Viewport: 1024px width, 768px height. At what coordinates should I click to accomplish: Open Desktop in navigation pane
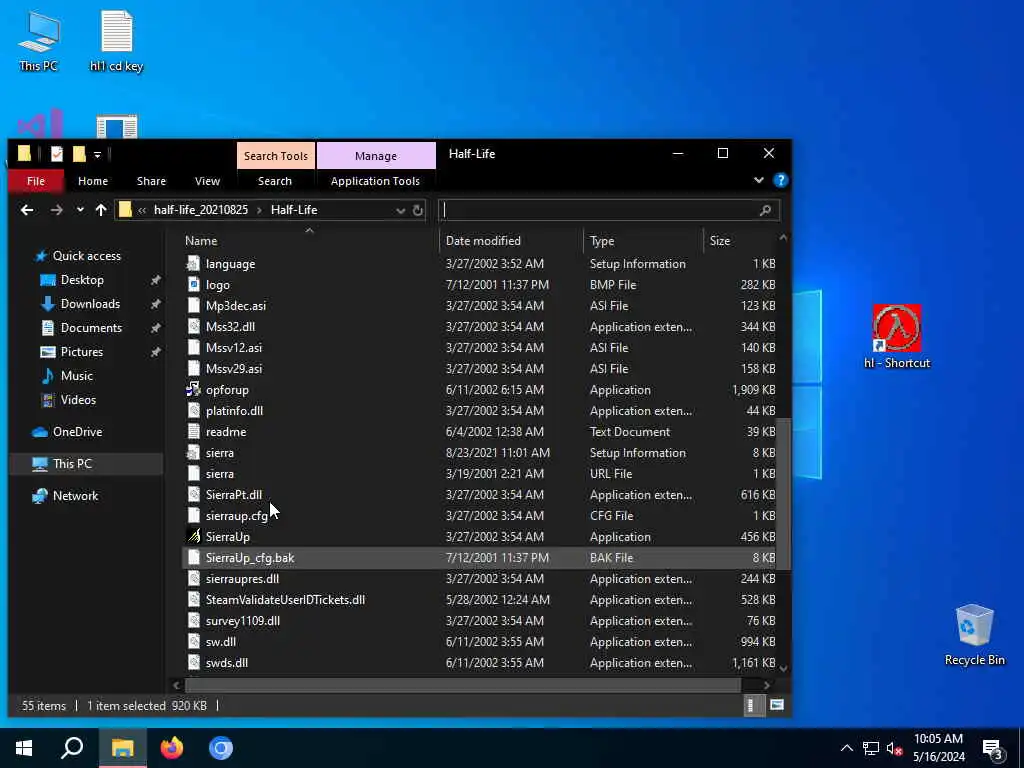point(82,280)
